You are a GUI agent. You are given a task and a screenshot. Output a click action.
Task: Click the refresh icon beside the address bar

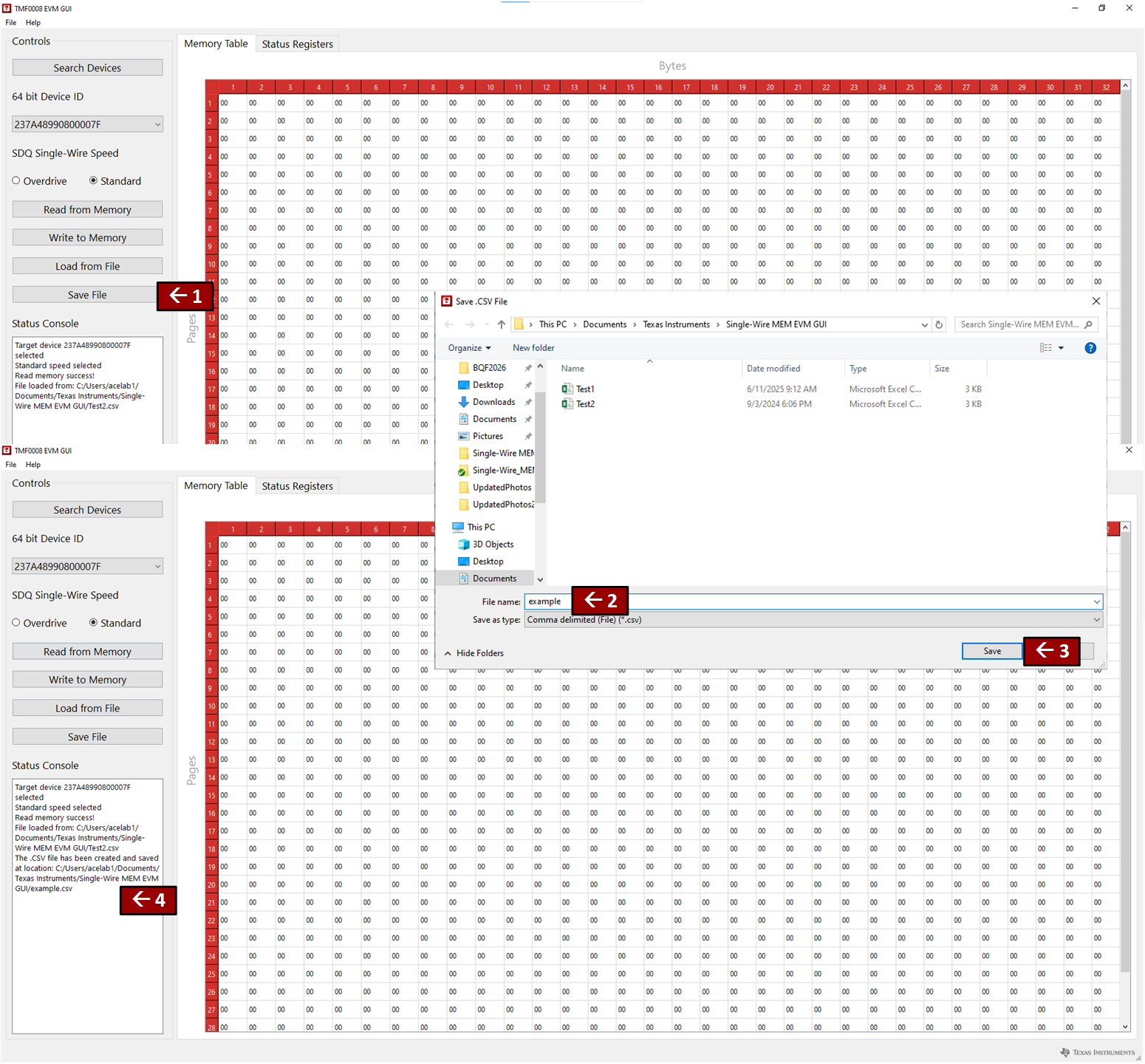point(939,324)
